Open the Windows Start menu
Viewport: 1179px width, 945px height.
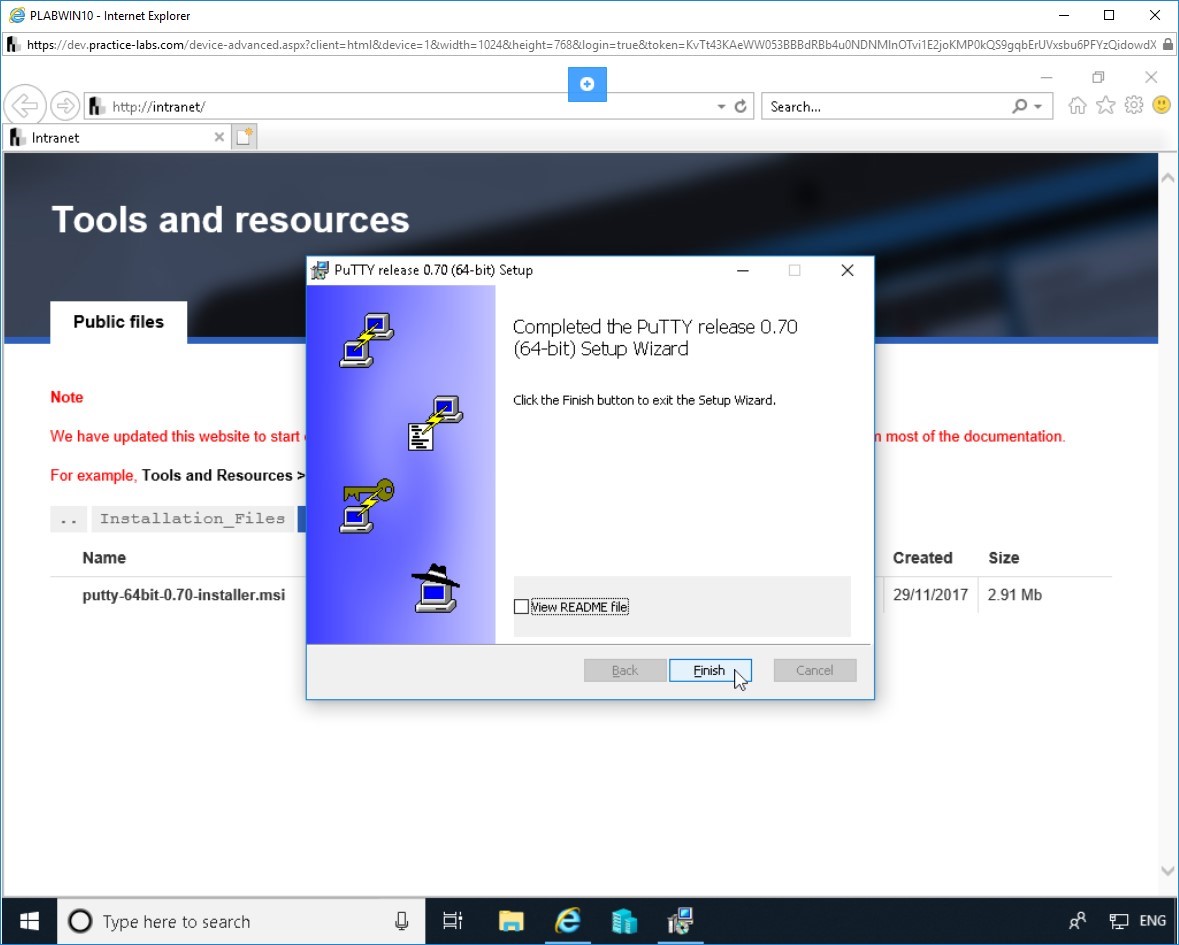(x=29, y=921)
